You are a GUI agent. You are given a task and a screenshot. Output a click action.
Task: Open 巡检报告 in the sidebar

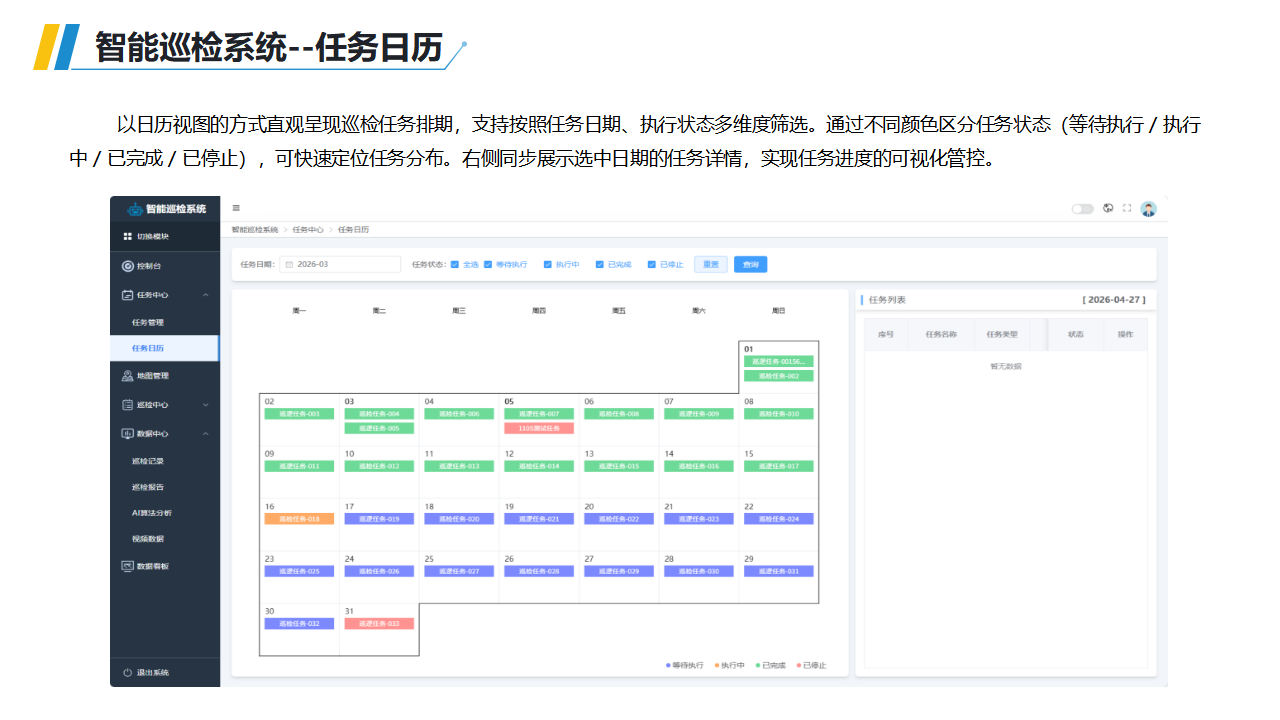(148, 487)
